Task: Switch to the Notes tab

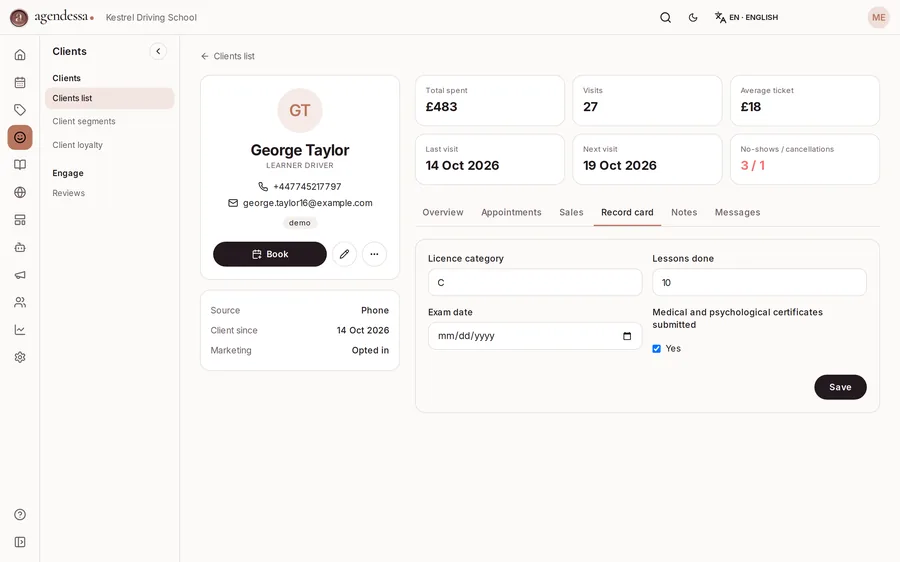Action: coord(684,212)
